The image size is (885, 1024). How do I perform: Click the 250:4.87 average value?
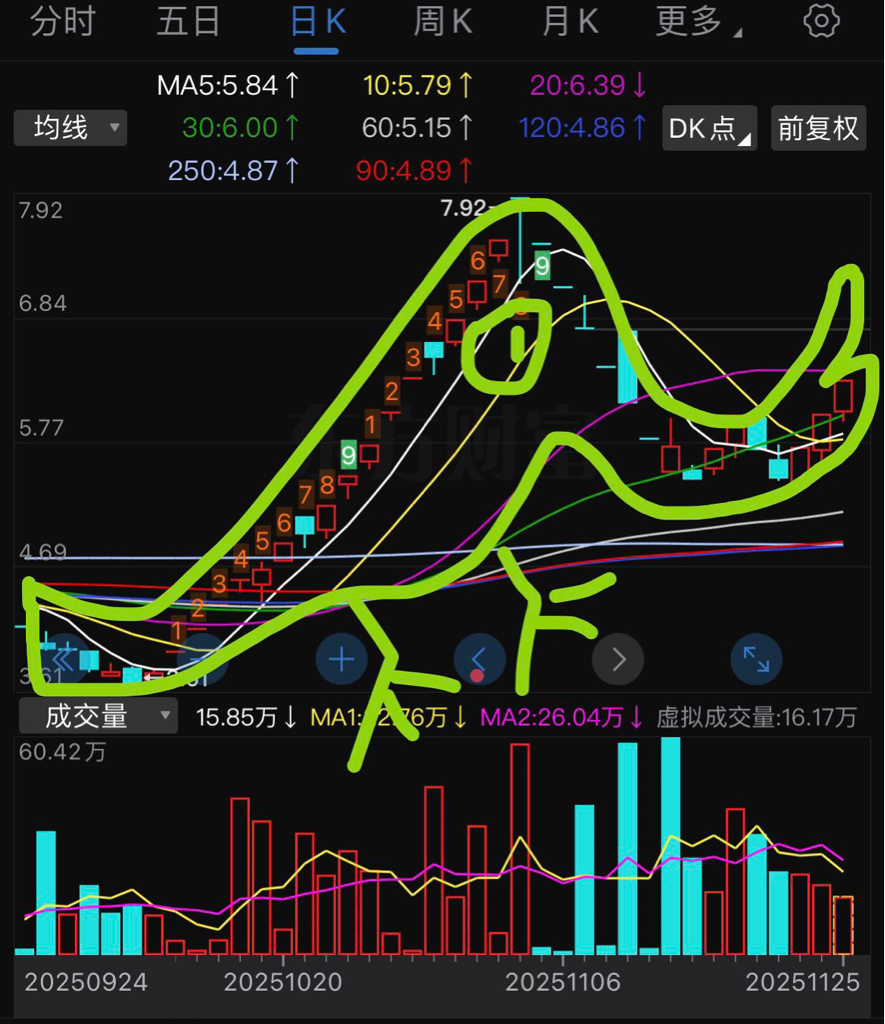(x=233, y=171)
